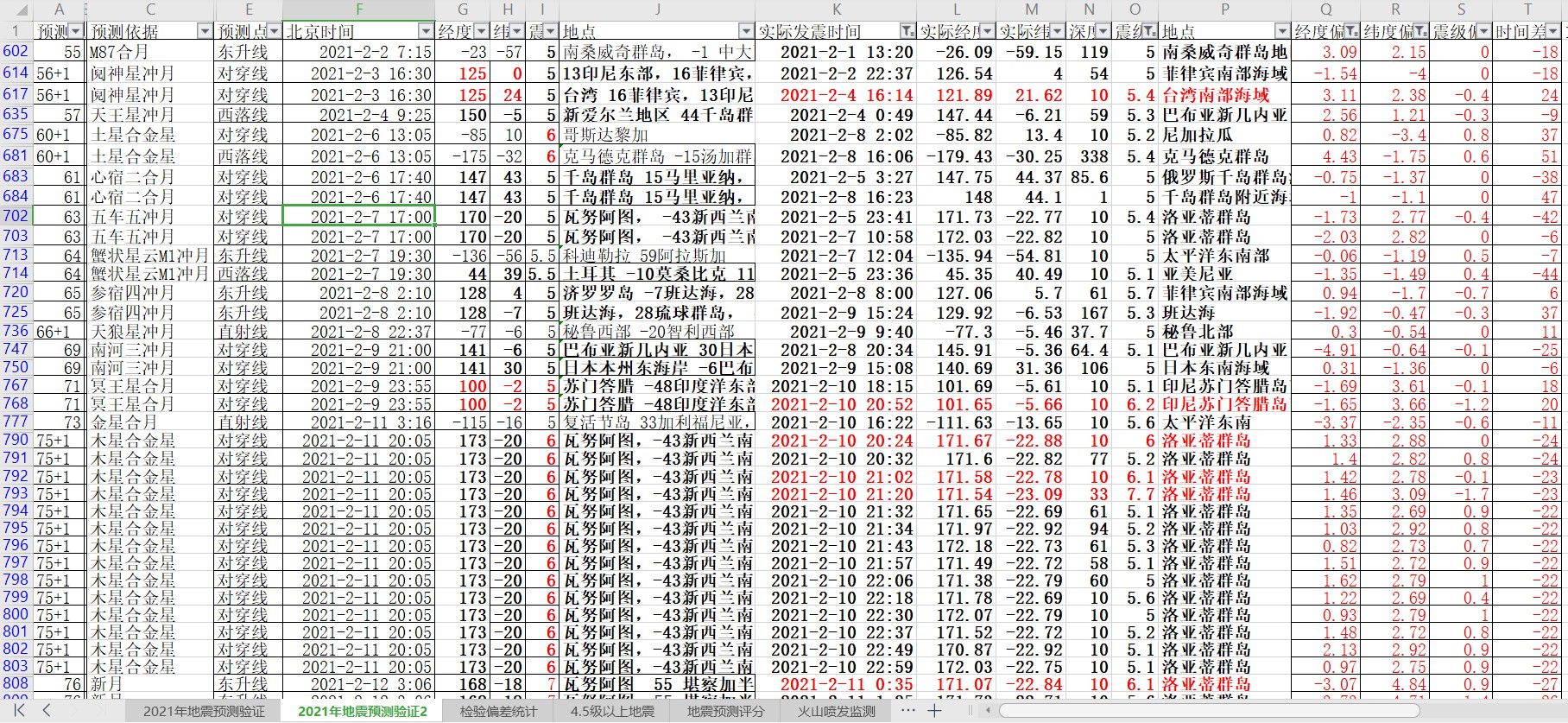The image size is (1568, 723).
Task: Expand the 深度 column filter dropdown
Action: click(x=1104, y=32)
